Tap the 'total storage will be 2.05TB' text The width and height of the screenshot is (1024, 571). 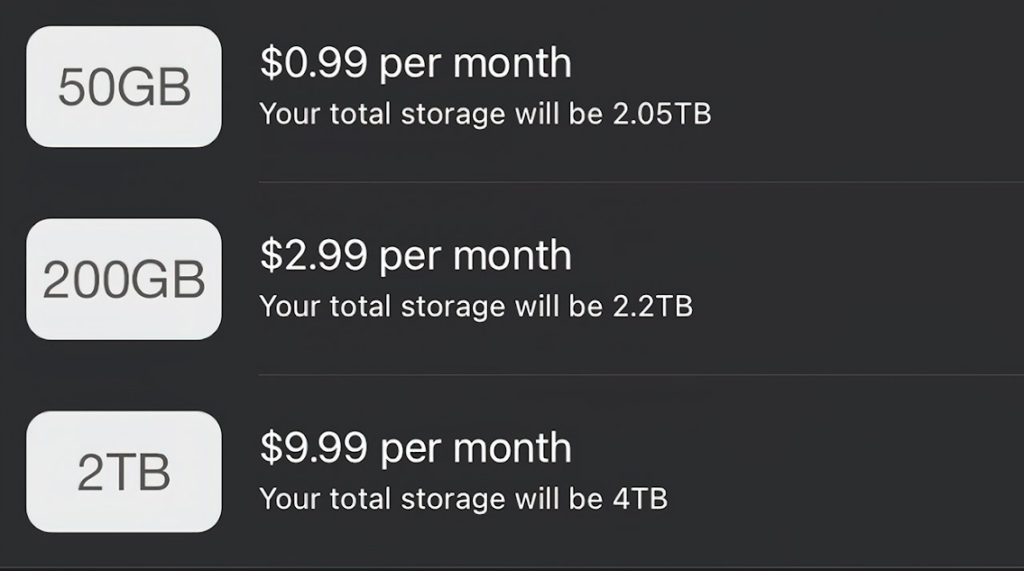click(x=485, y=114)
